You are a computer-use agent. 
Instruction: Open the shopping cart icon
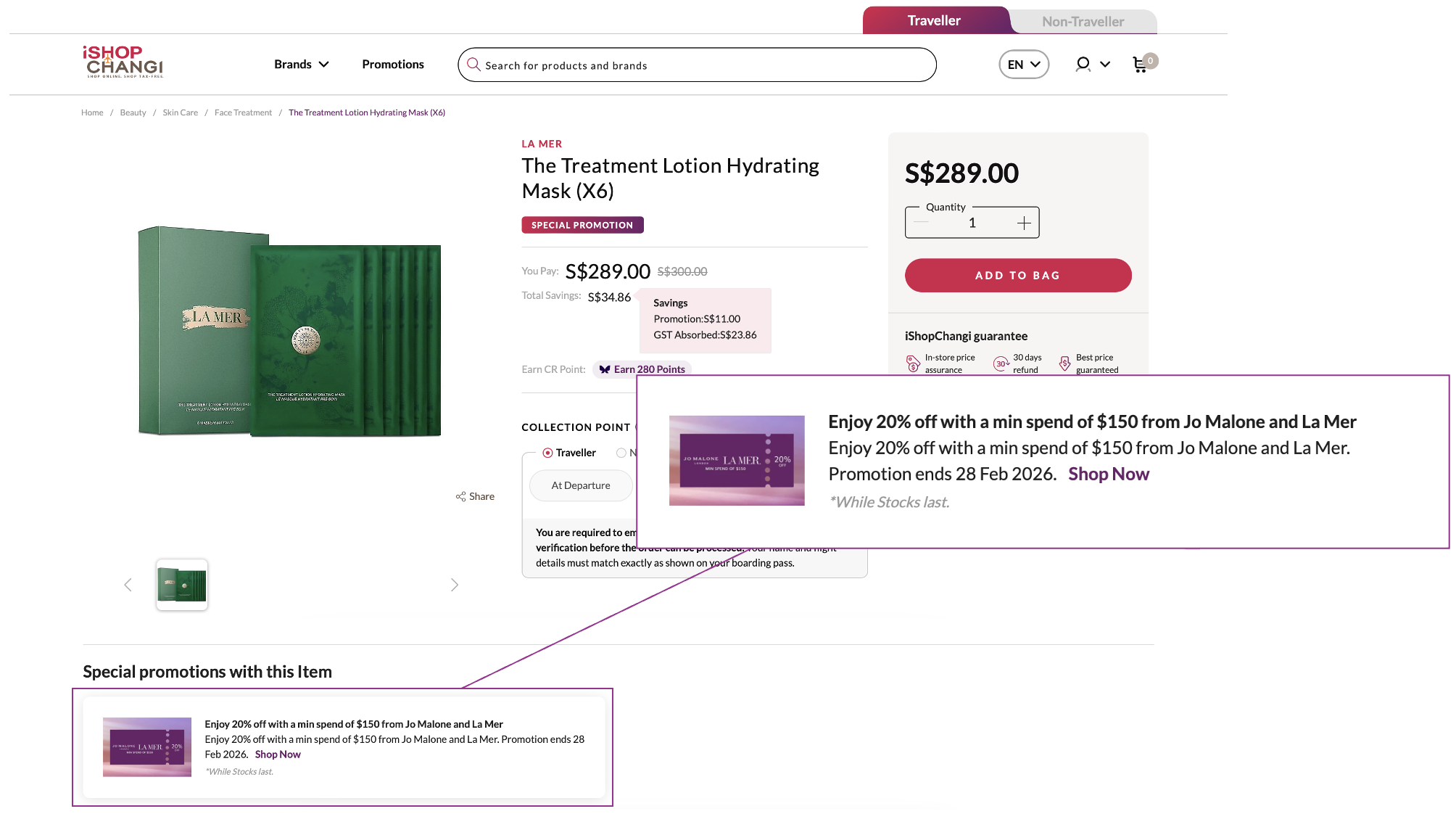pos(1141,65)
